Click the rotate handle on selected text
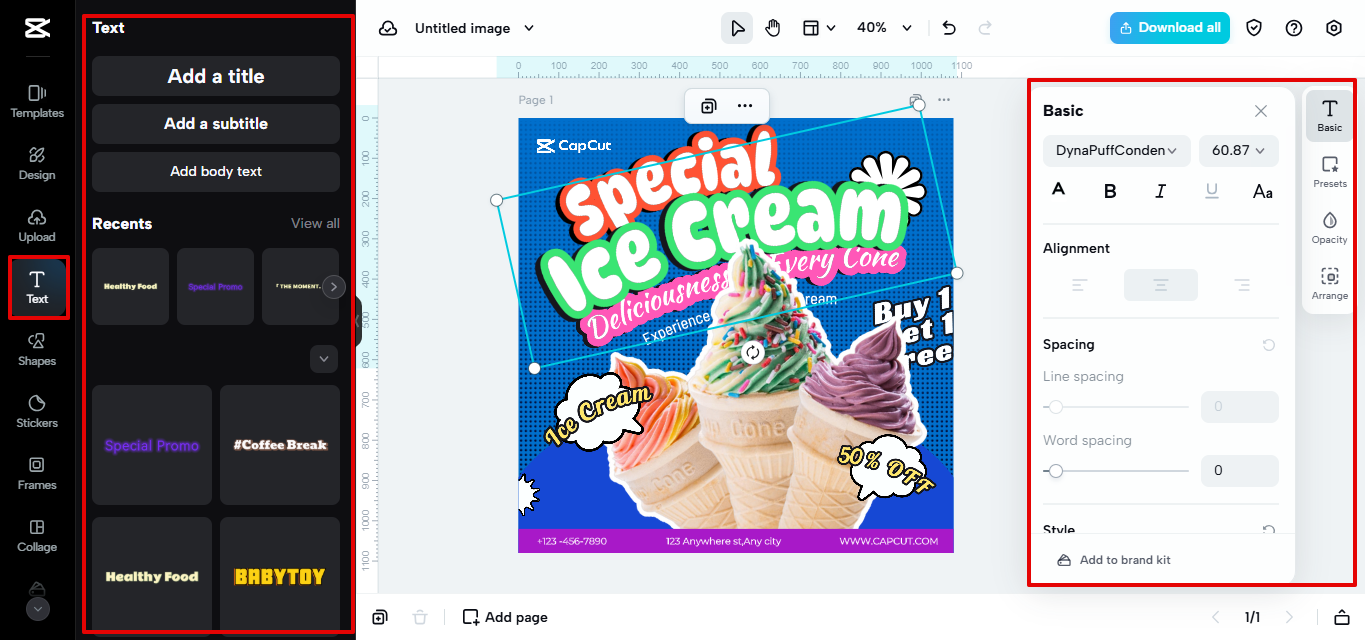Image resolution: width=1365 pixels, height=640 pixels. click(x=752, y=352)
